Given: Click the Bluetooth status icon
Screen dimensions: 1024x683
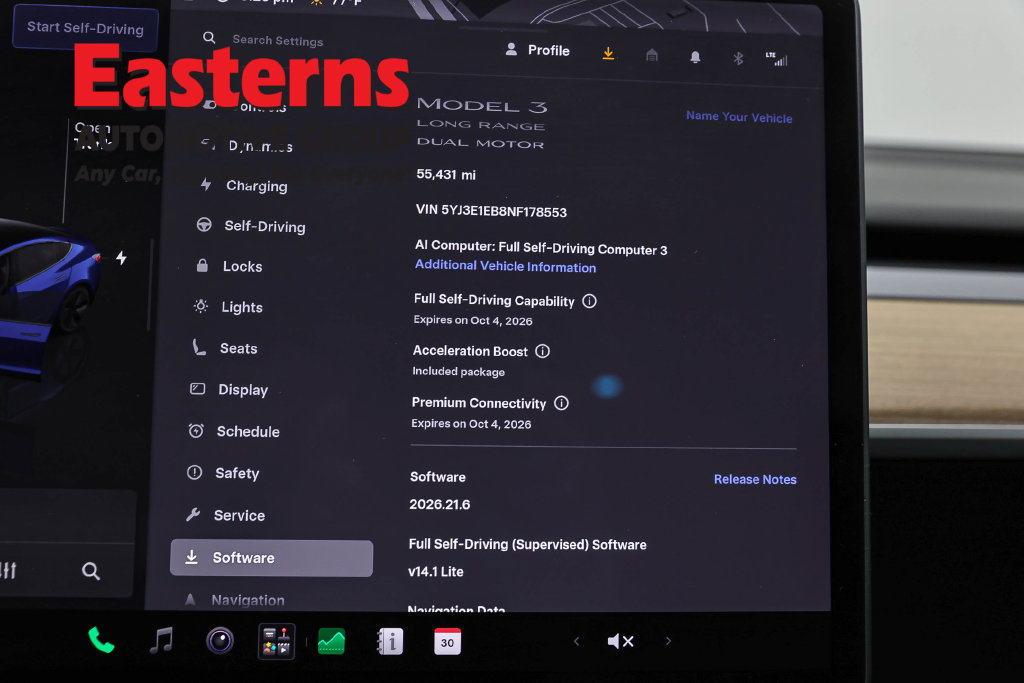Looking at the screenshot, I should (x=738, y=59).
